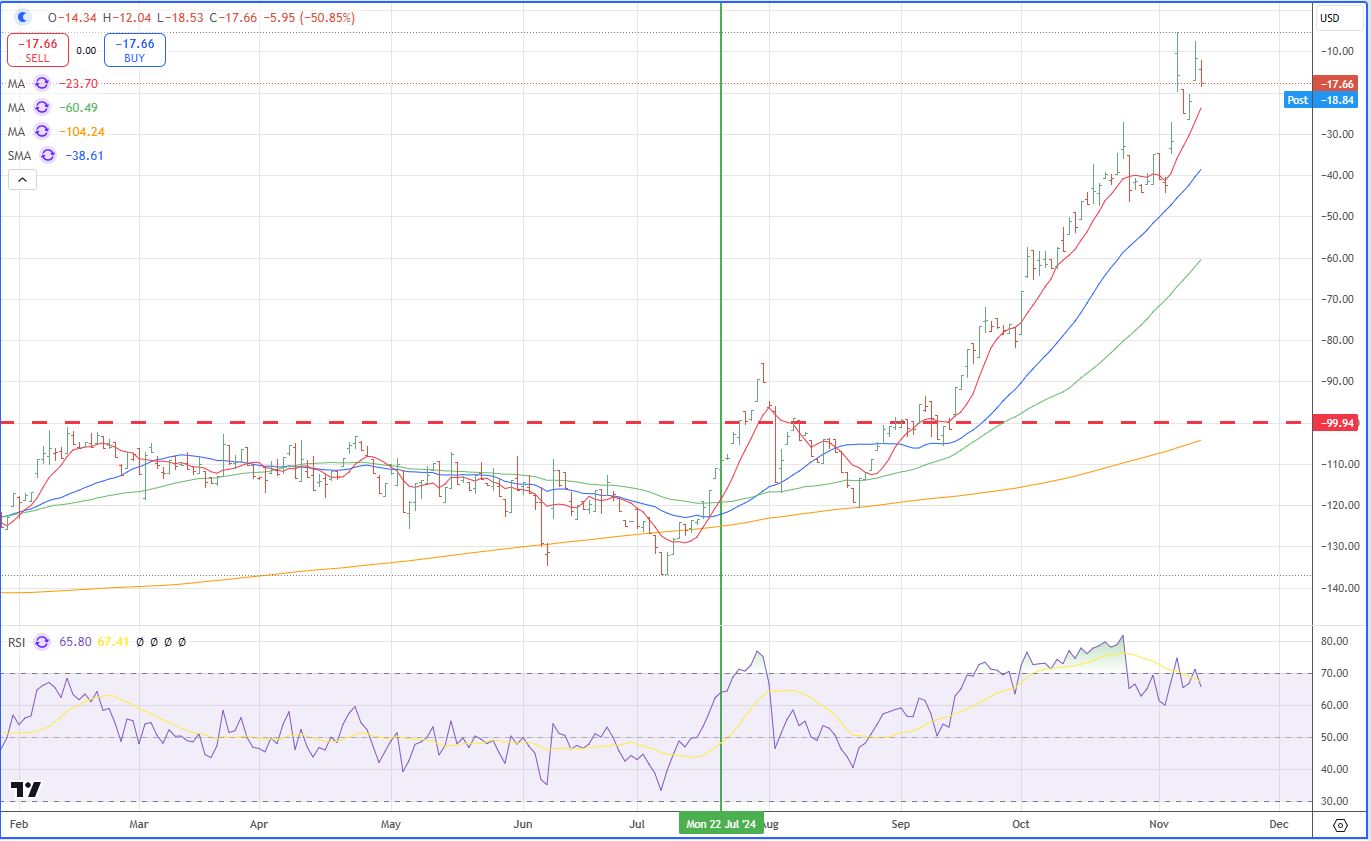Click the refresh icon beside SMA -38.61
This screenshot has height=841, width=1371.
(x=48, y=155)
